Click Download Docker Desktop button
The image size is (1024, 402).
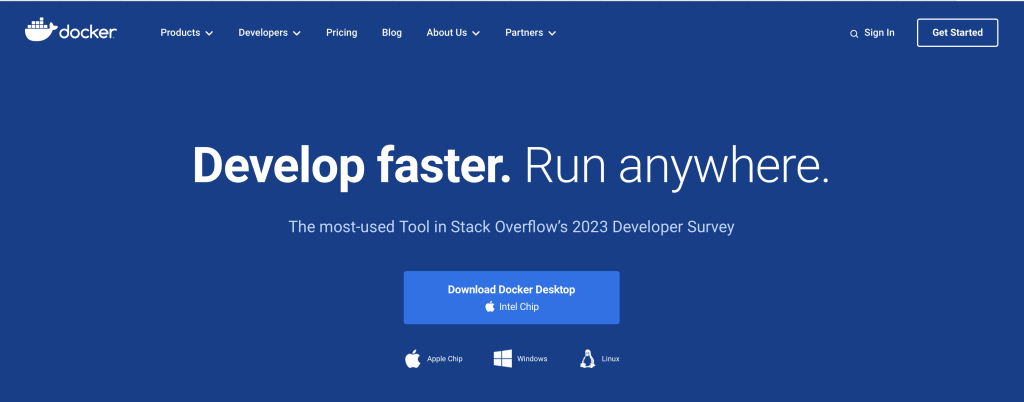pos(511,298)
